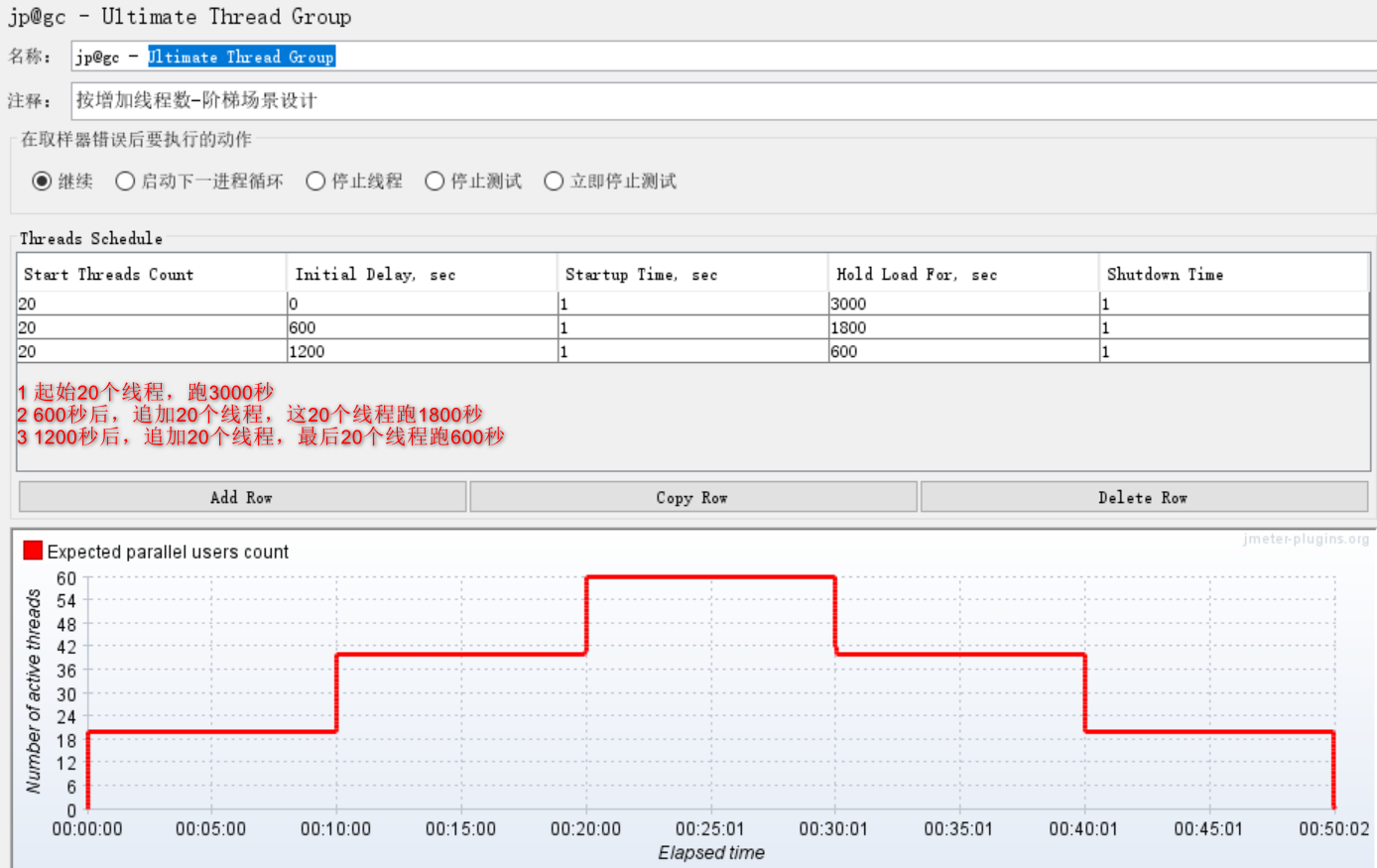
Task: Click the Number of active threads axis label
Action: 34,691
